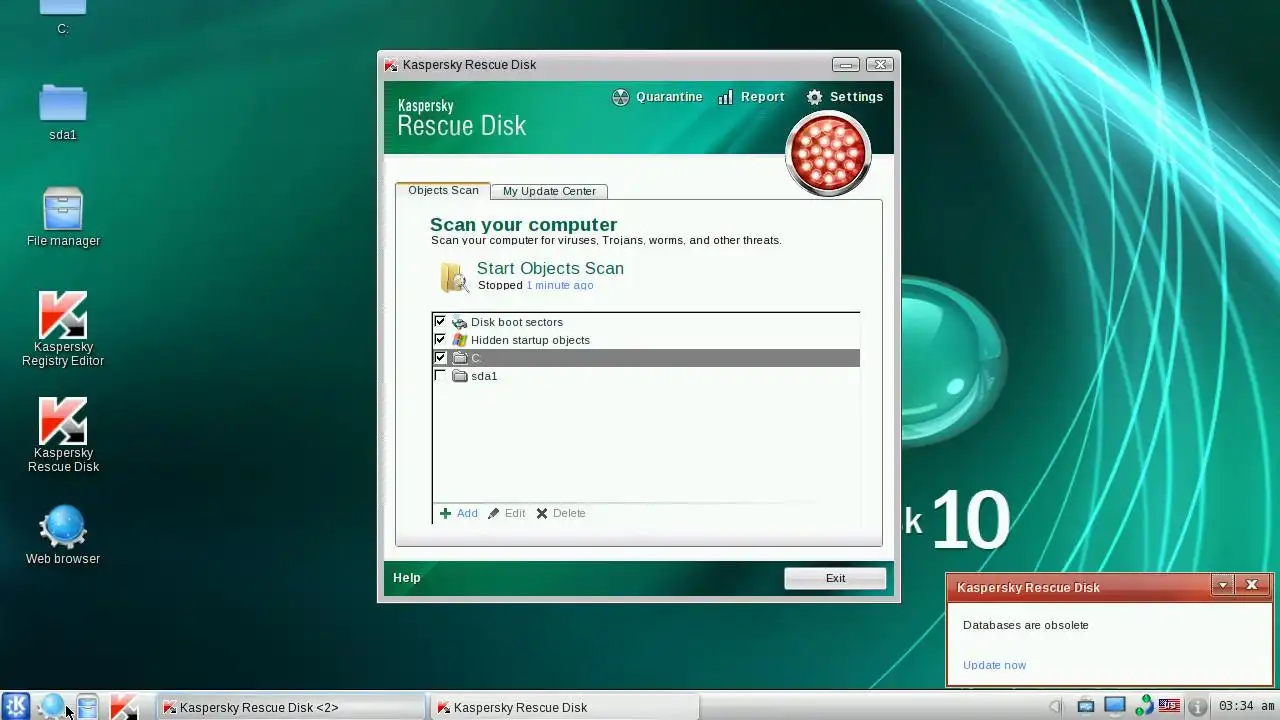
Task: Click the Hidden startup objects Windows icon
Action: click(459, 340)
